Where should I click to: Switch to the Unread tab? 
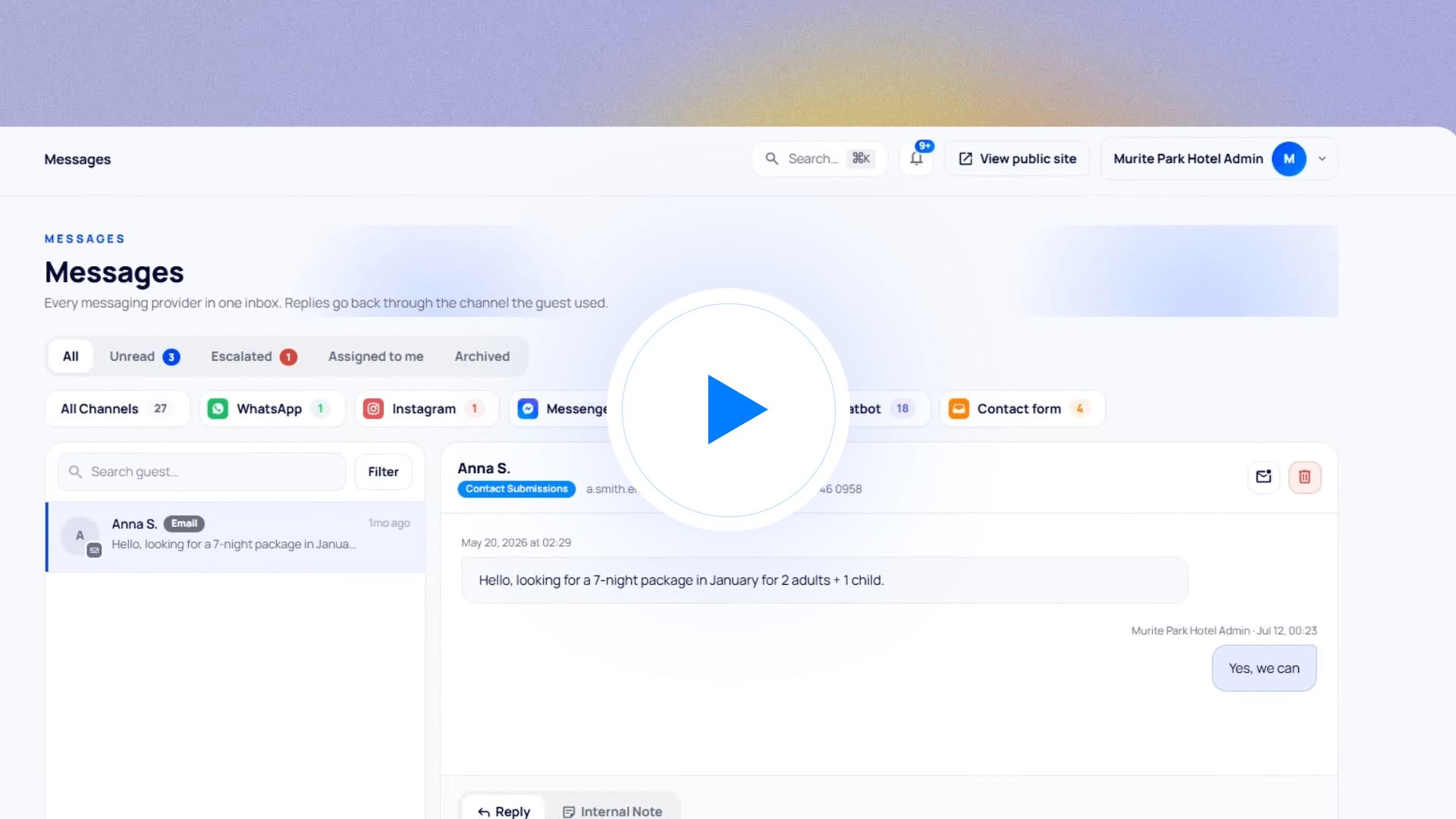point(144,356)
